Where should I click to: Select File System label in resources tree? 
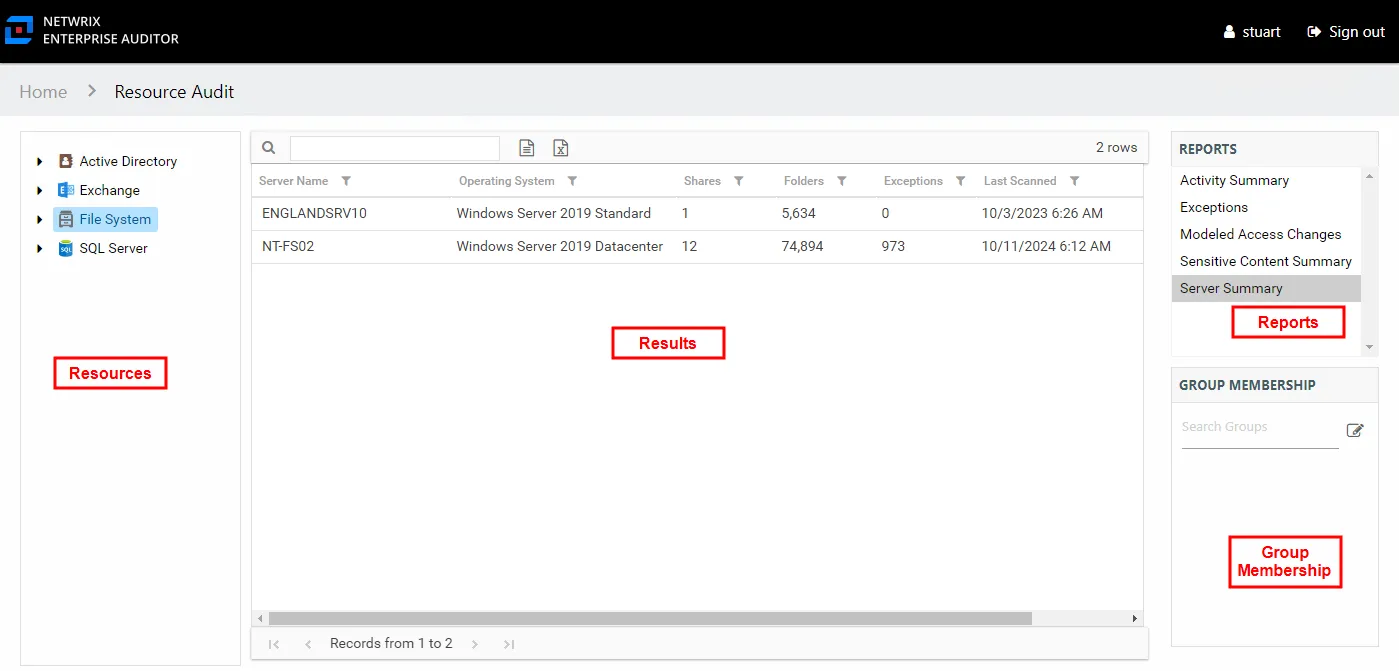[x=115, y=219]
